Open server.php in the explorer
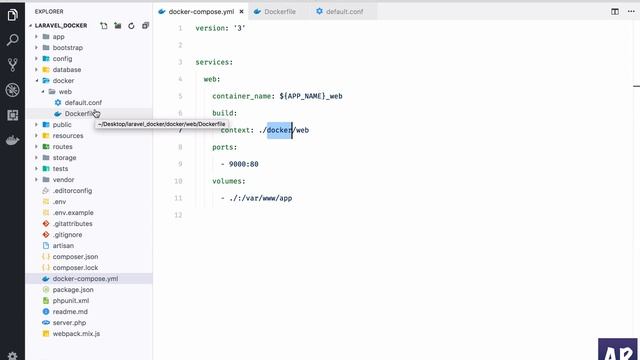 pos(69,323)
